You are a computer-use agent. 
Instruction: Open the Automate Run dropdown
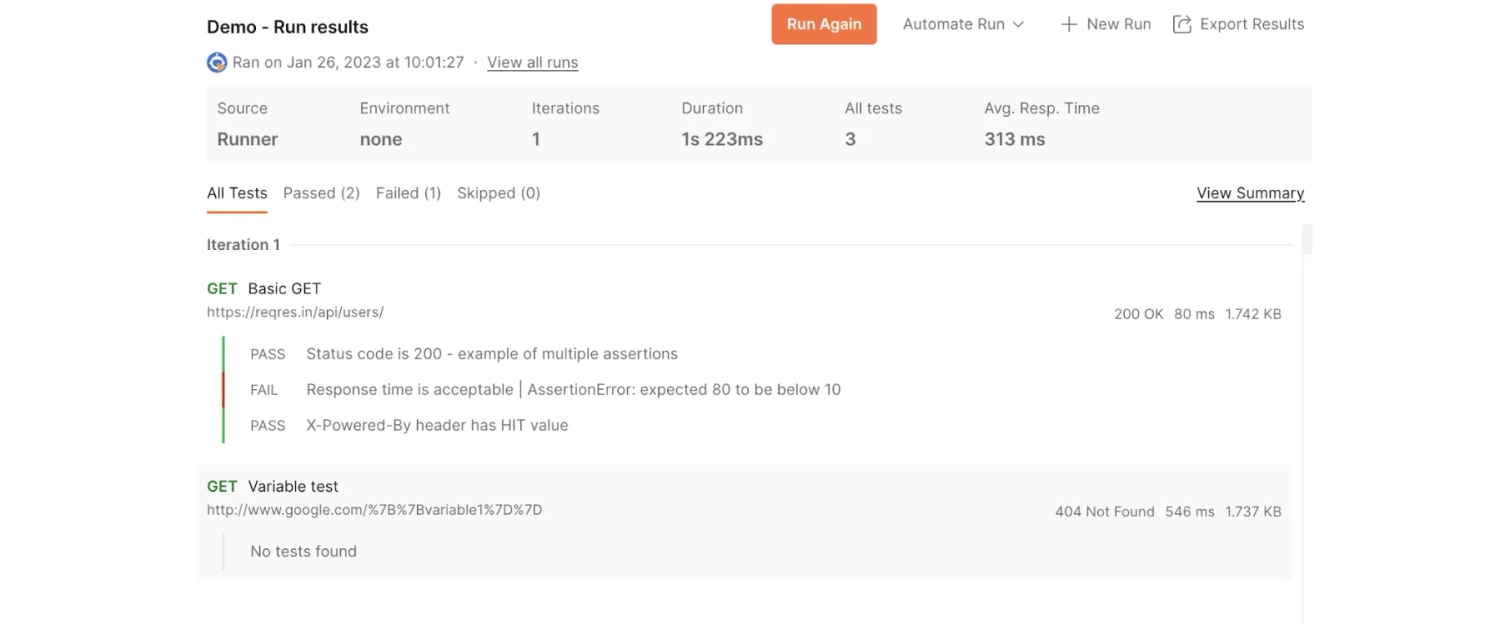pos(963,24)
